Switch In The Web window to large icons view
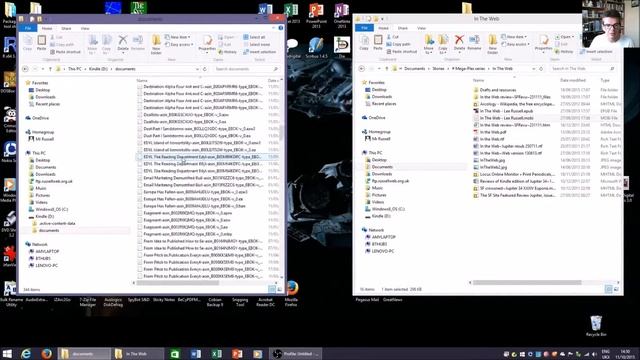 click(616, 289)
